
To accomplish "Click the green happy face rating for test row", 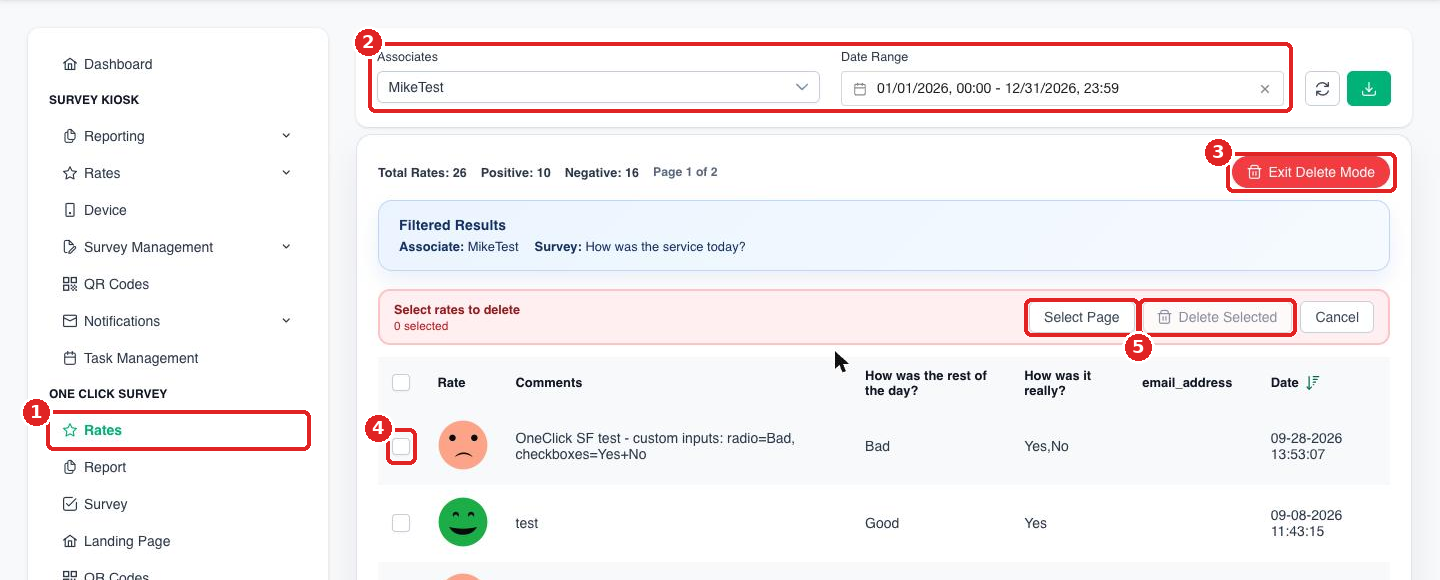I will 463,522.
